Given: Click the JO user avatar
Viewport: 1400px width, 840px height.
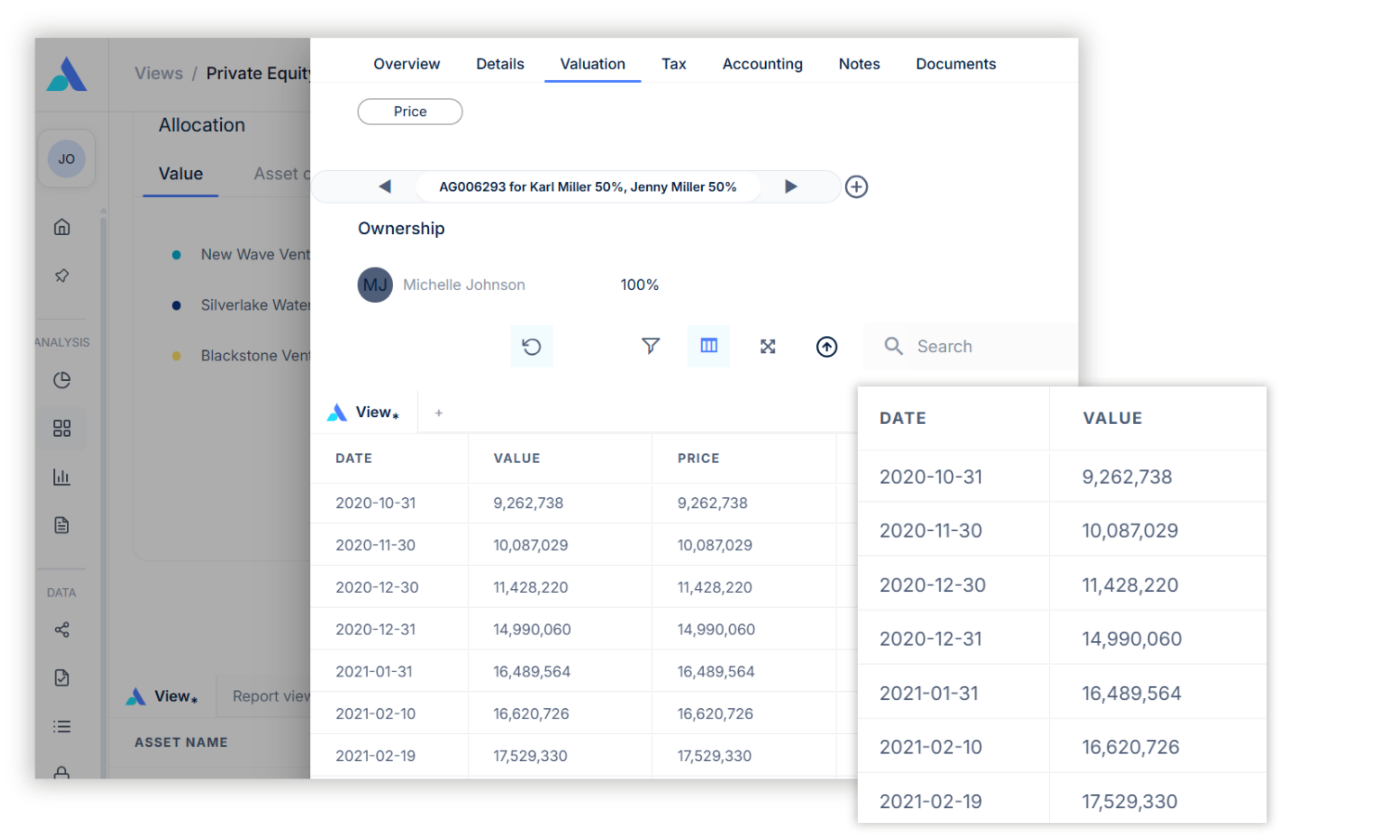Looking at the screenshot, I should pos(66,159).
